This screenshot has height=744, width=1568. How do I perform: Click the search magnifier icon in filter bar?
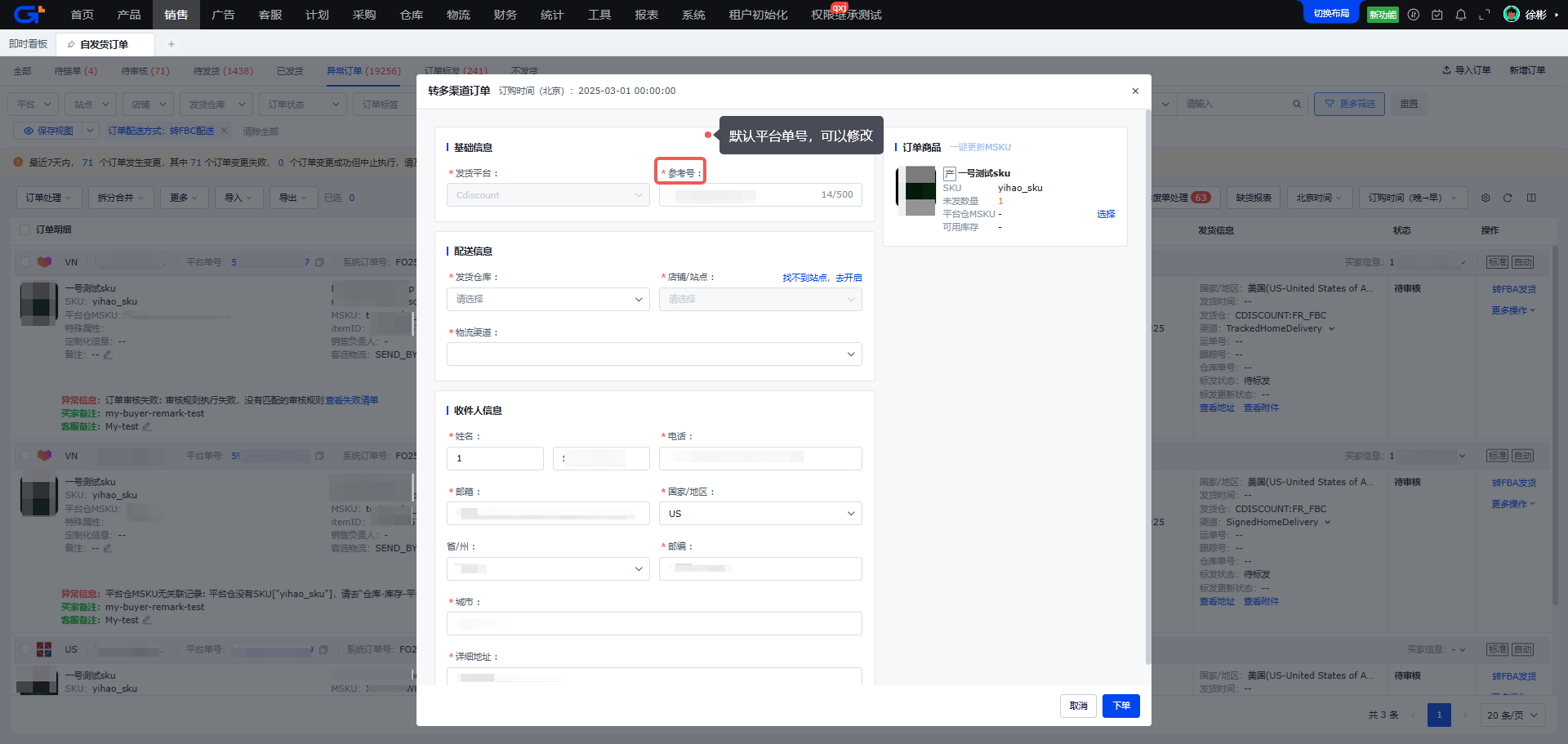point(1297,104)
